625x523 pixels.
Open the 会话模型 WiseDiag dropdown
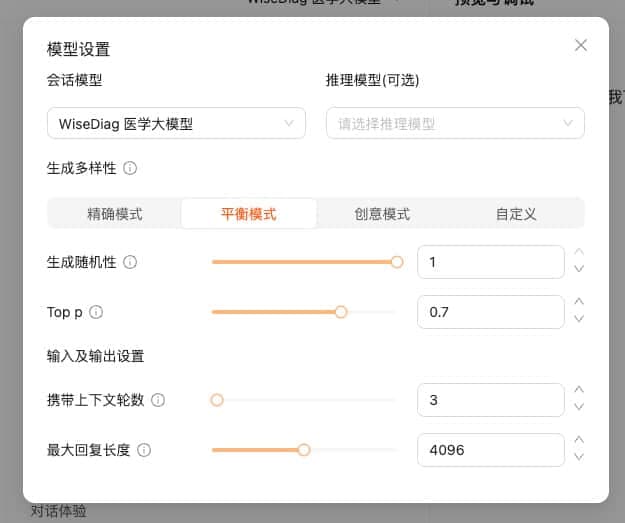176,123
